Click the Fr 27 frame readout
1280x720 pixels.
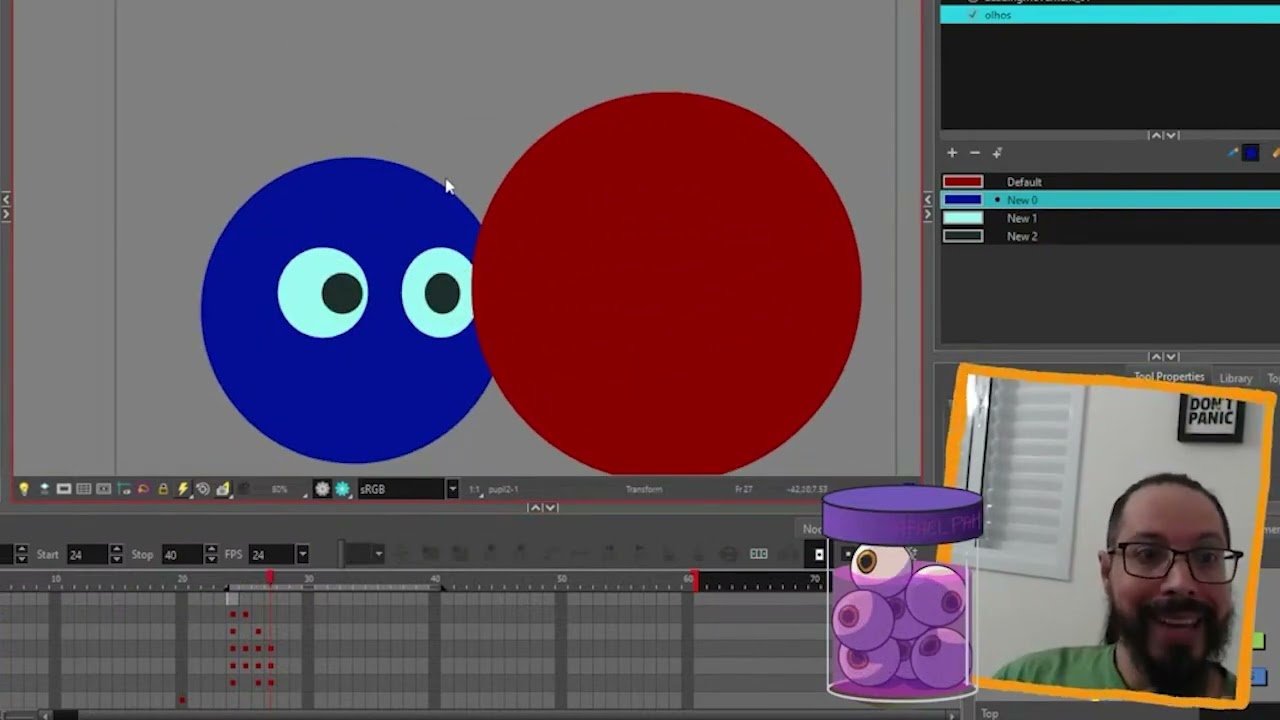click(743, 489)
